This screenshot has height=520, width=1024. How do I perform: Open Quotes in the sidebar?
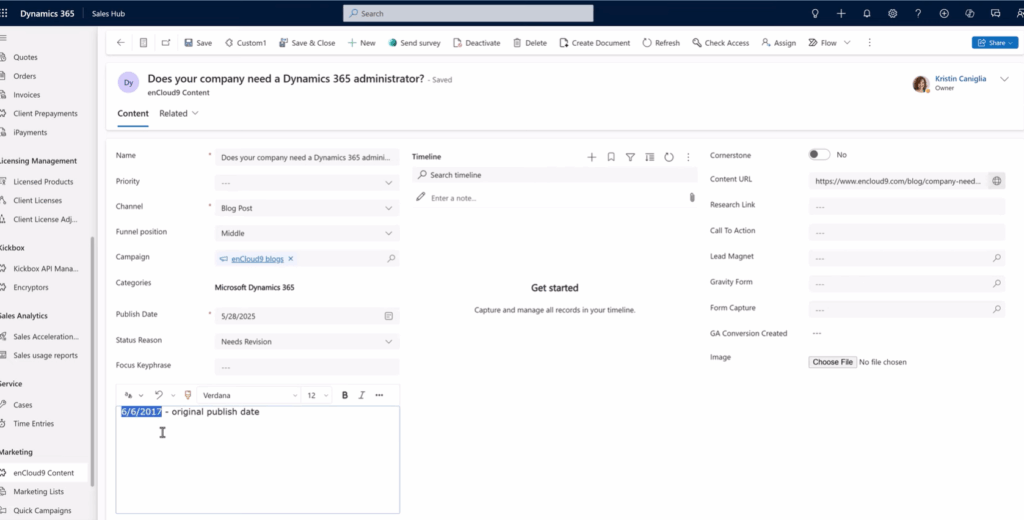point(25,57)
